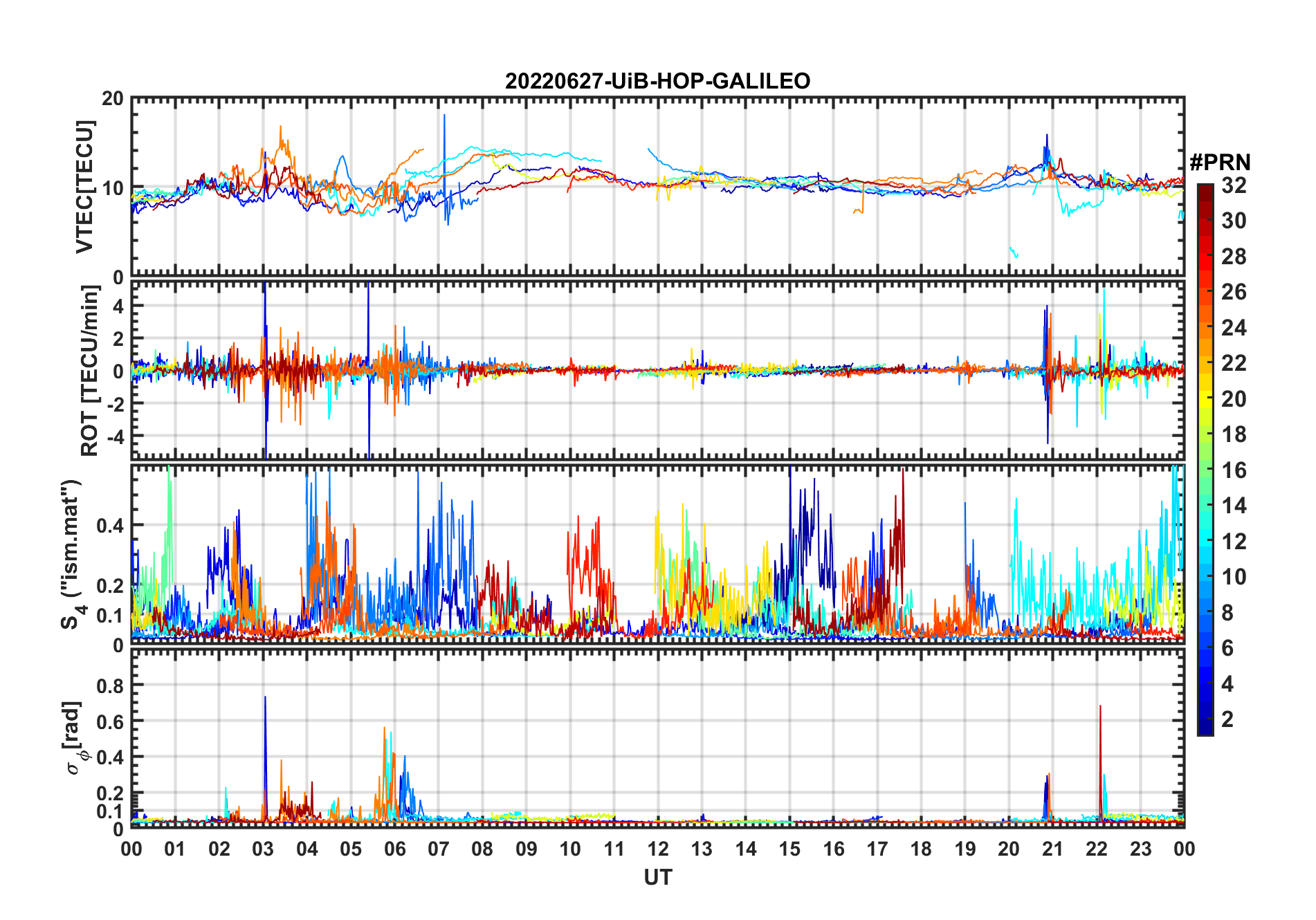This screenshot has width=1316, height=920.
Task: Click x-axis tick label 03
Action: [263, 849]
